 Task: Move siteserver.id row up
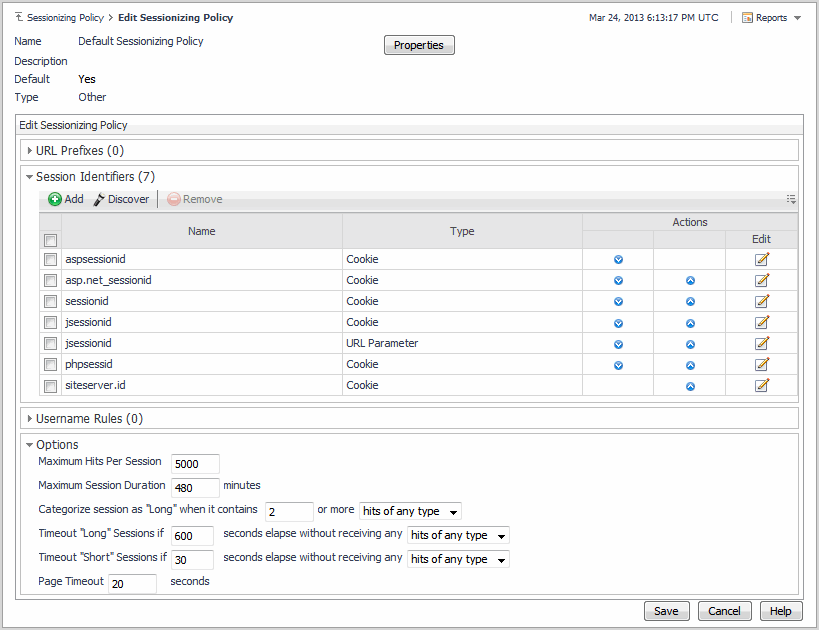point(691,387)
